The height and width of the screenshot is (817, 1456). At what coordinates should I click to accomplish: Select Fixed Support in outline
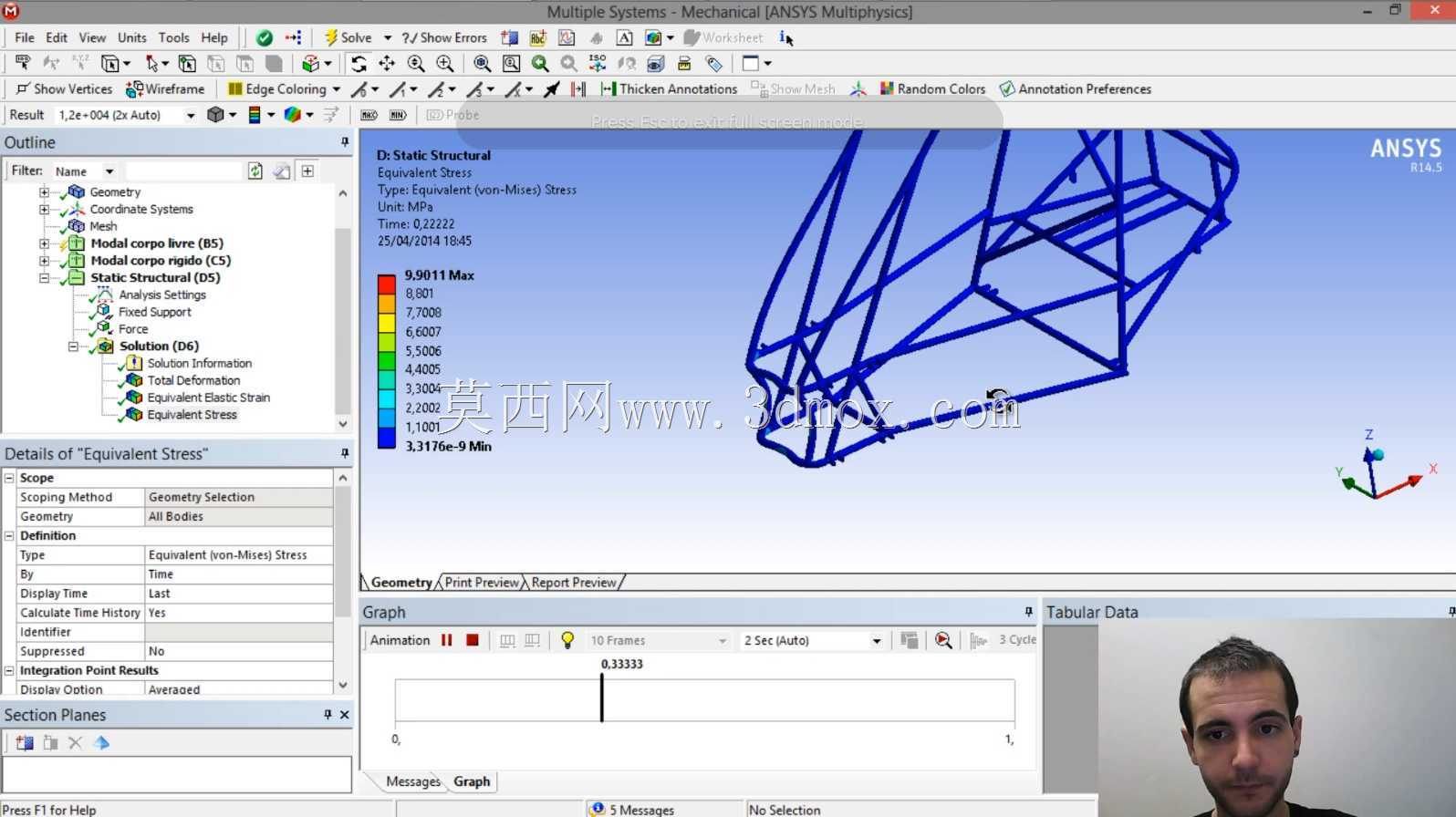point(154,312)
